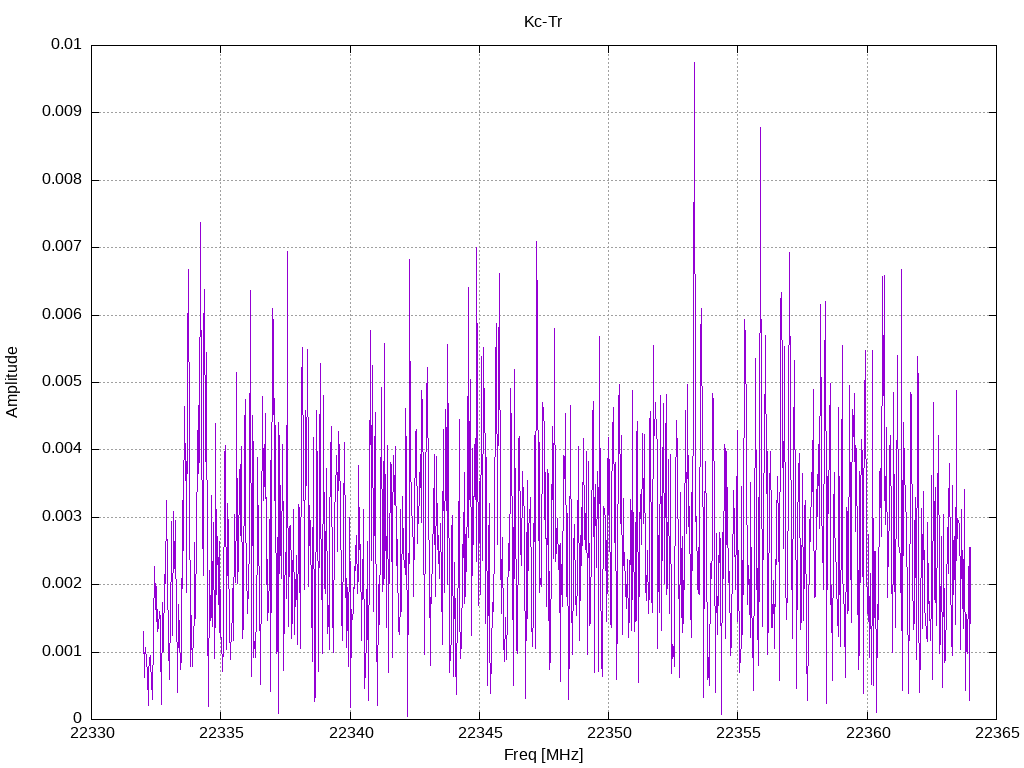Click the 0.004 y-axis tick label
Image resolution: width=1024 pixels, height=768 pixels.
(62, 449)
